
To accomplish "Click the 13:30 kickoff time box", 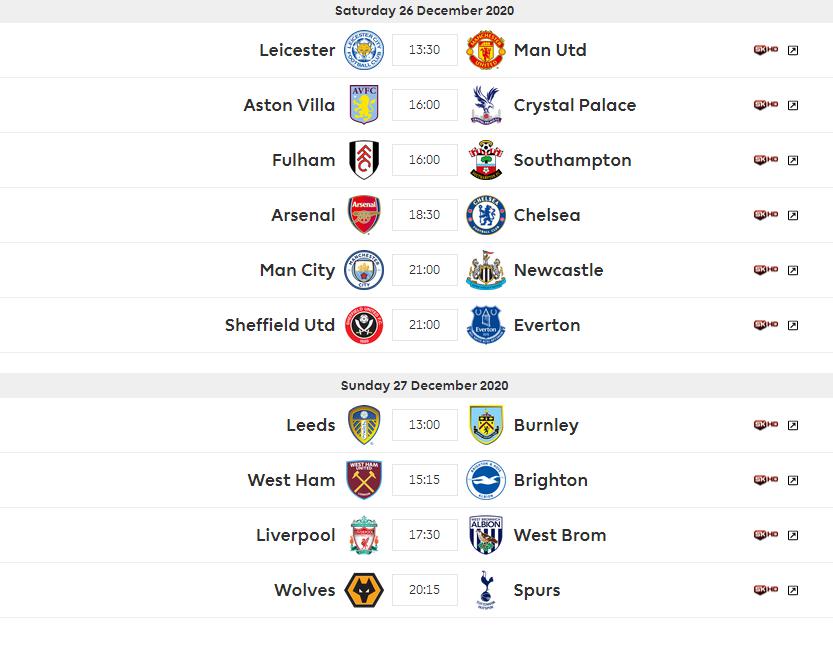I will (425, 50).
